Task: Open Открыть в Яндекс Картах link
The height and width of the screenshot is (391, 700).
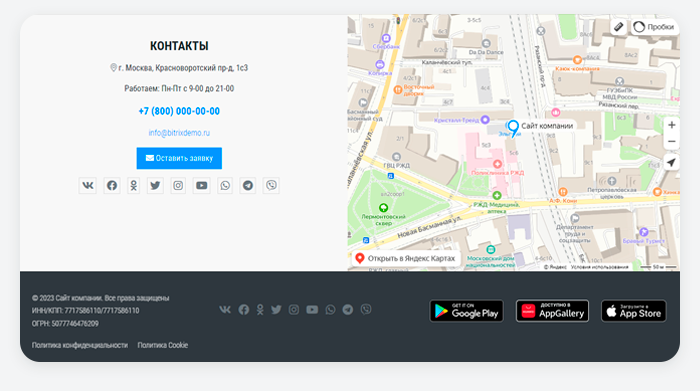Action: 406,258
